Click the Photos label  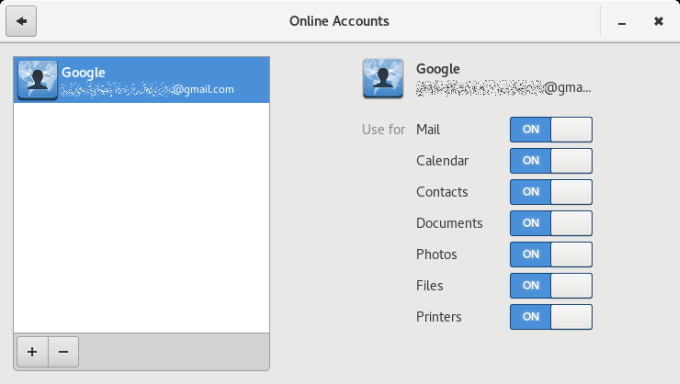436,254
